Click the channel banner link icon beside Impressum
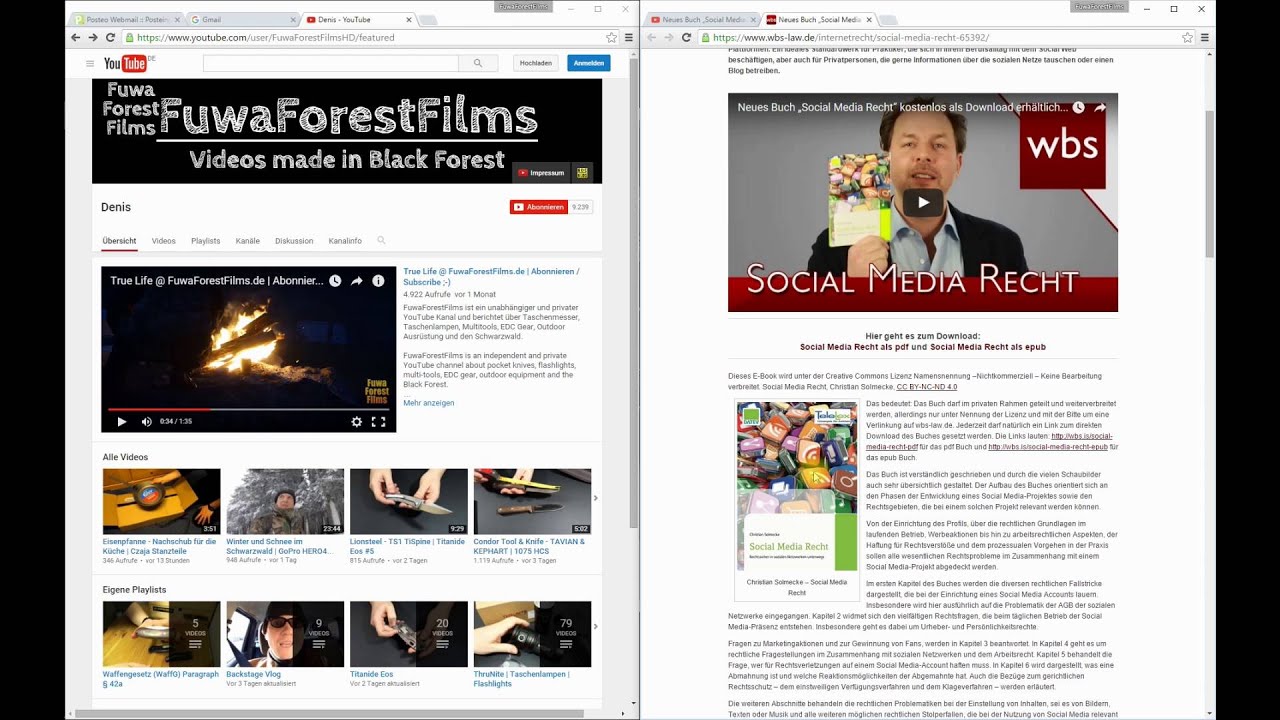The image size is (1280, 720). click(583, 172)
